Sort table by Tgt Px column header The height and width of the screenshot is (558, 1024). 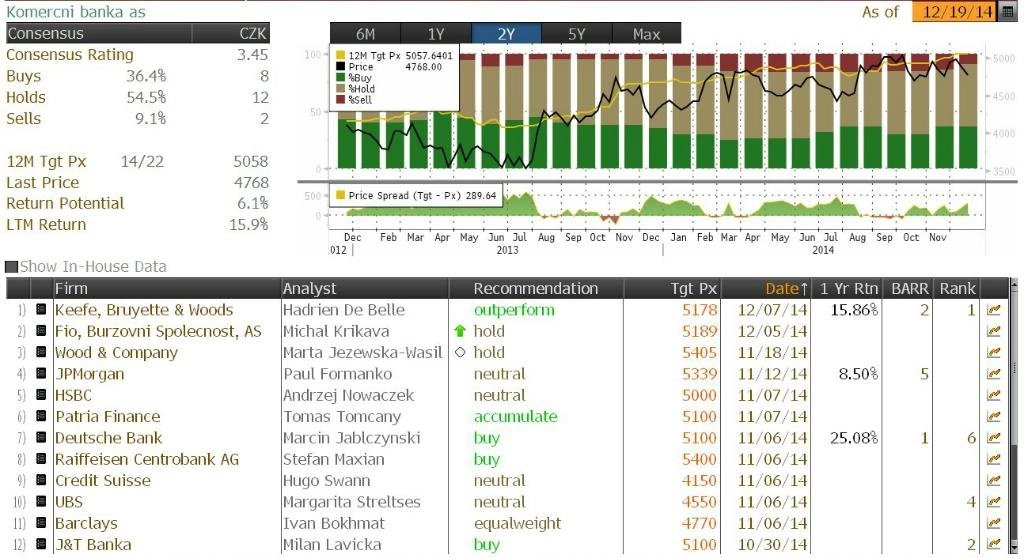click(672, 288)
